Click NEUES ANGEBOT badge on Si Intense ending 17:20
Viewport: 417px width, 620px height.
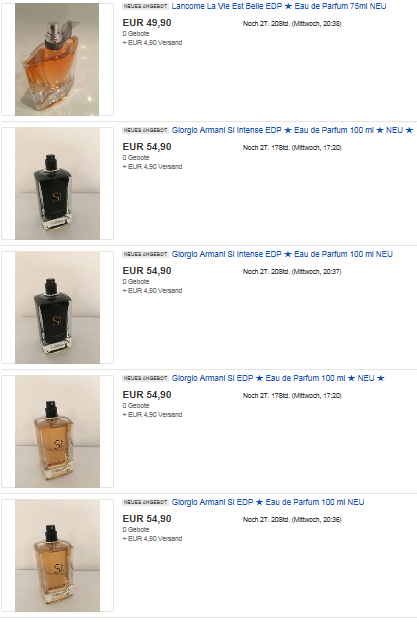point(145,130)
